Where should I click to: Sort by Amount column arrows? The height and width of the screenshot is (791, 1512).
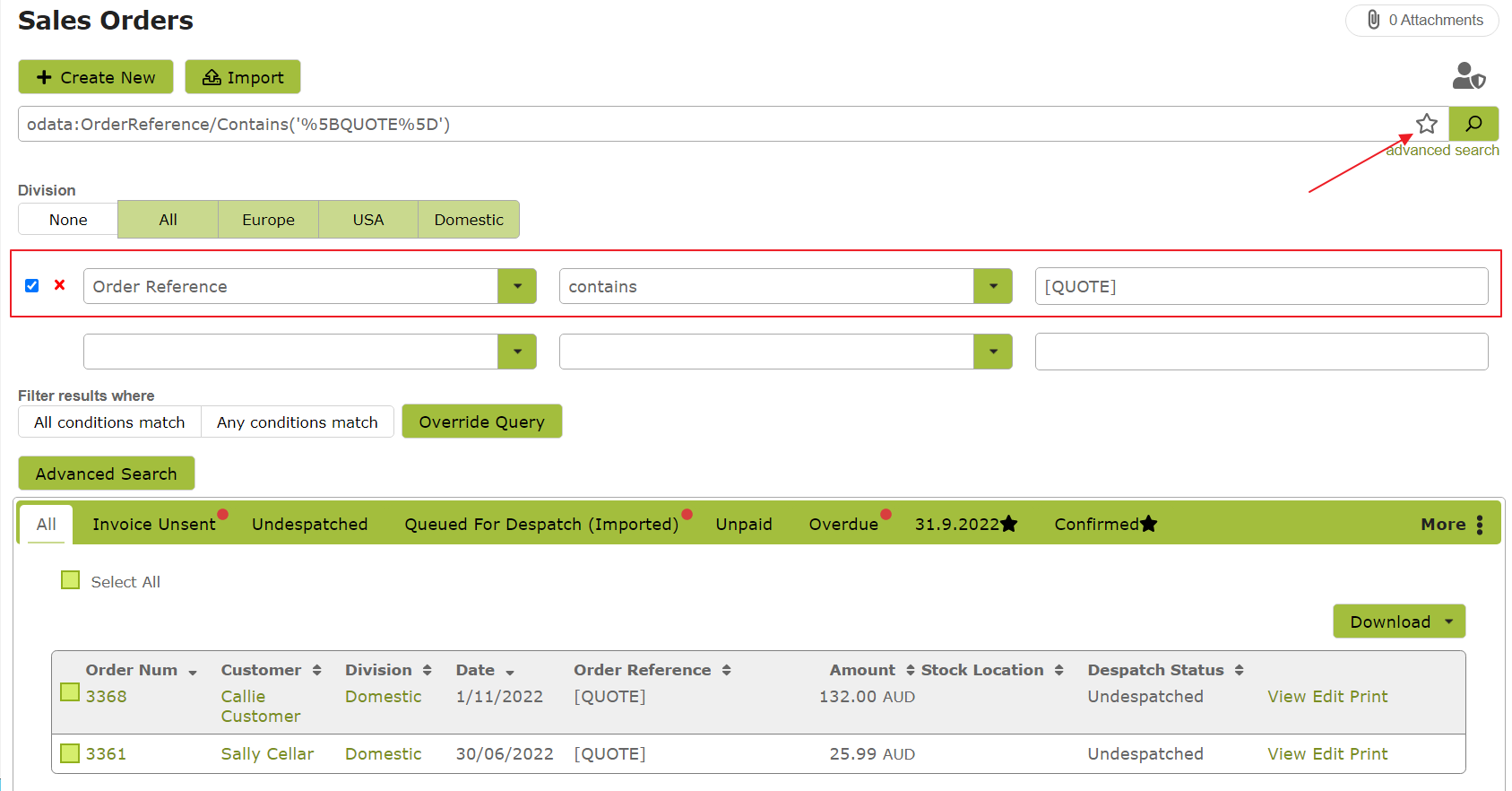tap(911, 670)
